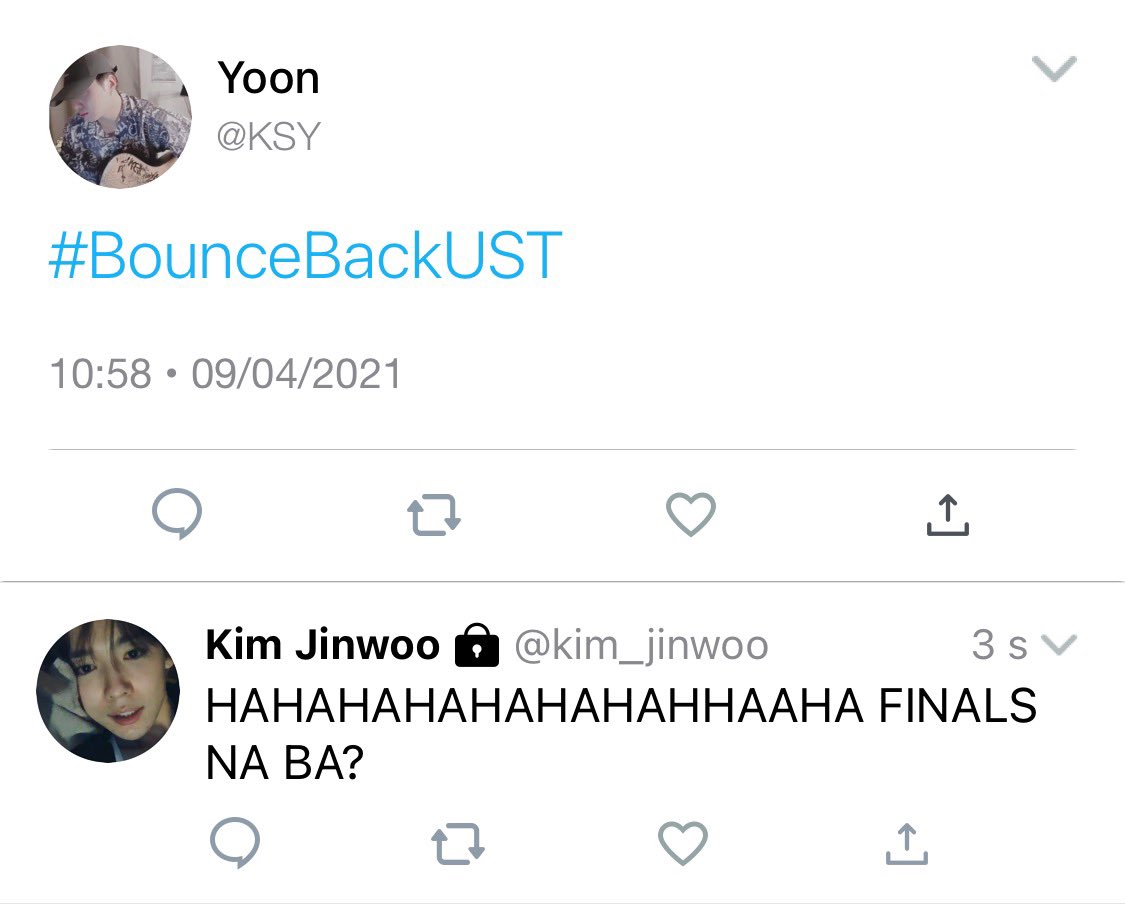Reply to Yoon's main tweet

(x=177, y=514)
